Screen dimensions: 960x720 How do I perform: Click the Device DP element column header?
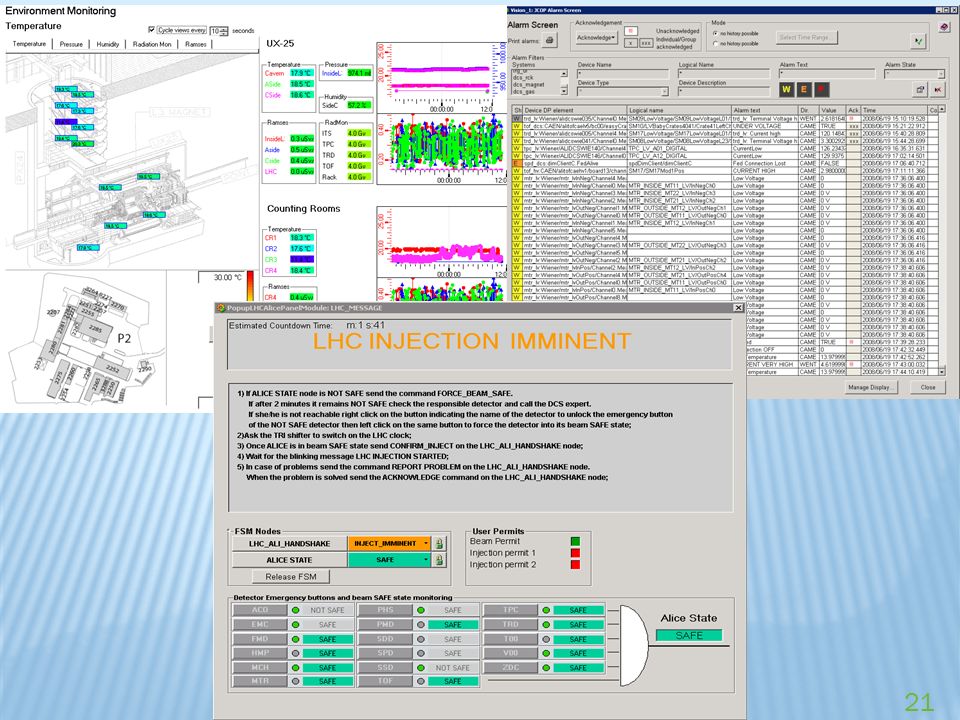[574, 110]
